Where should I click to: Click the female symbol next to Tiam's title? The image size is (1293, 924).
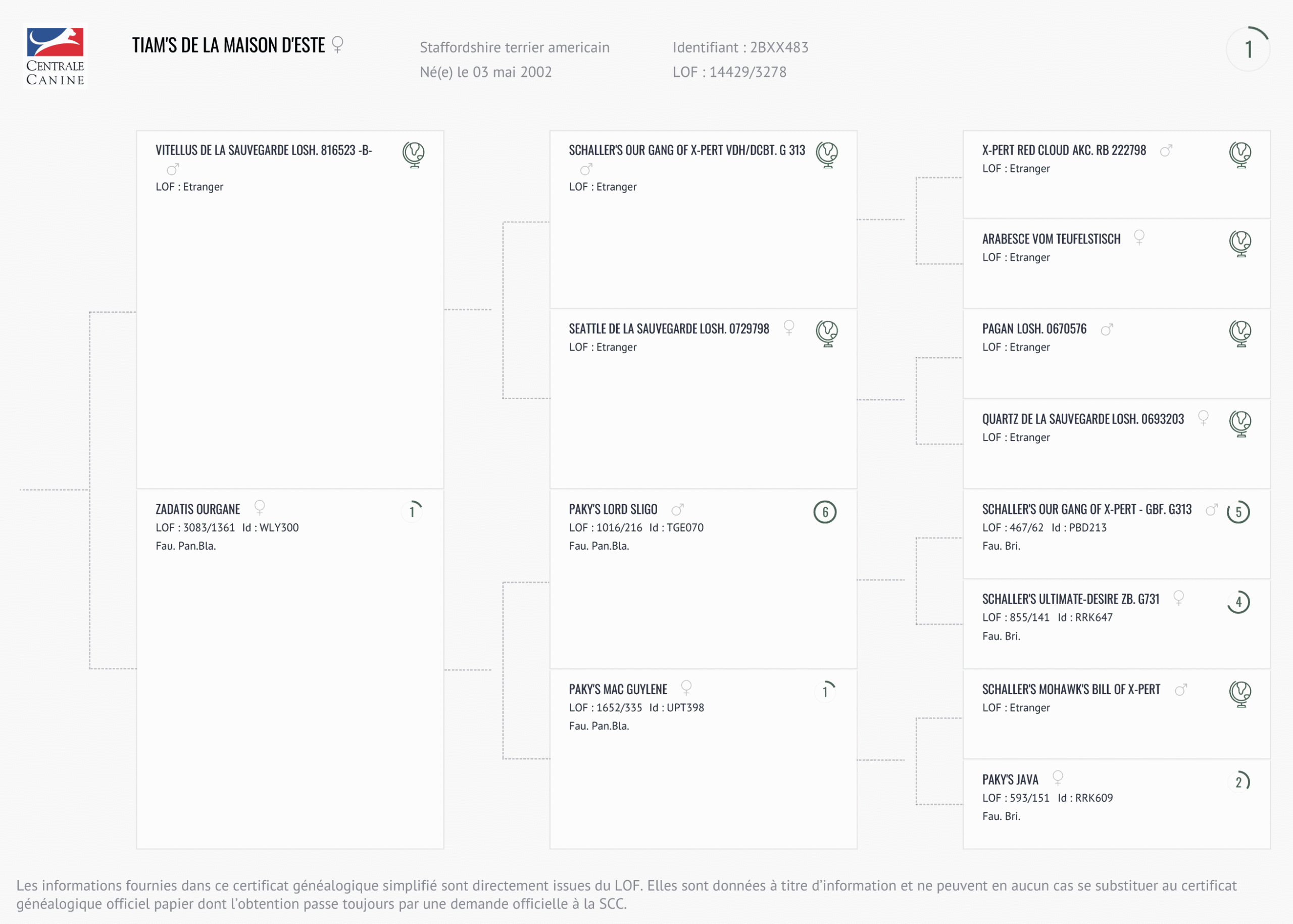[x=337, y=44]
